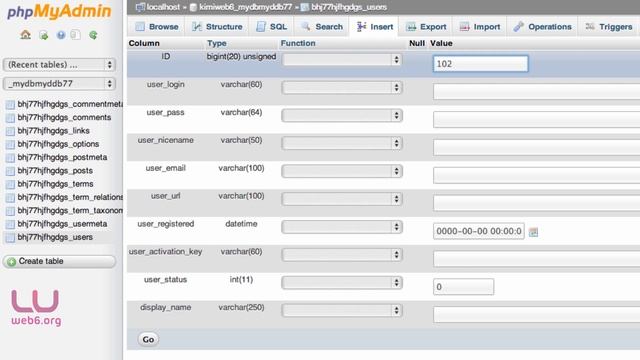Image resolution: width=640 pixels, height=360 pixels.
Task: Open Function dropdown for user_url
Action: click(342, 199)
